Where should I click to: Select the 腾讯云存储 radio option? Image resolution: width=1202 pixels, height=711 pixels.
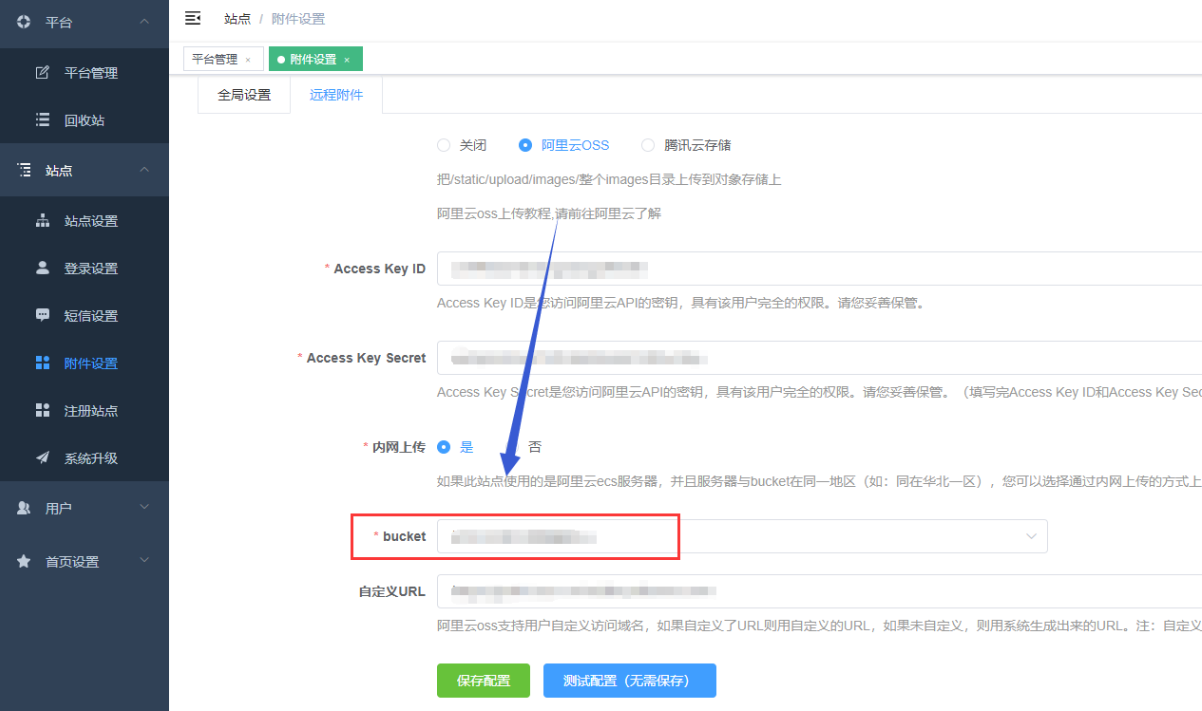(648, 145)
